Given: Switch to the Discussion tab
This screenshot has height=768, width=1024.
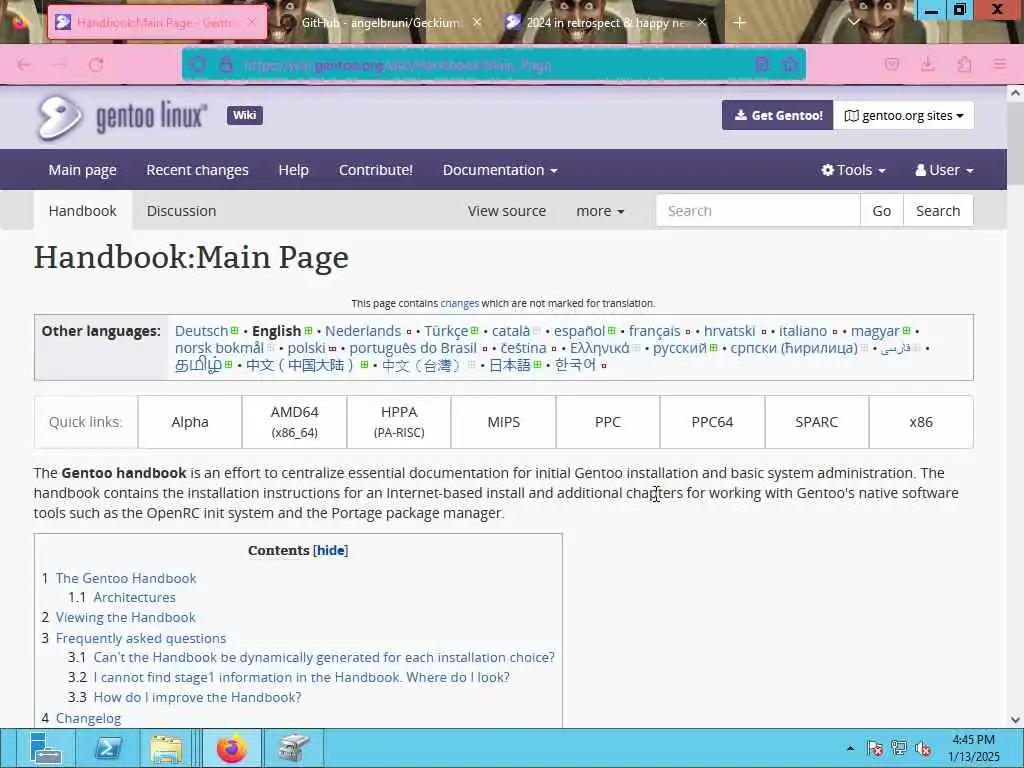Looking at the screenshot, I should click(x=181, y=211).
